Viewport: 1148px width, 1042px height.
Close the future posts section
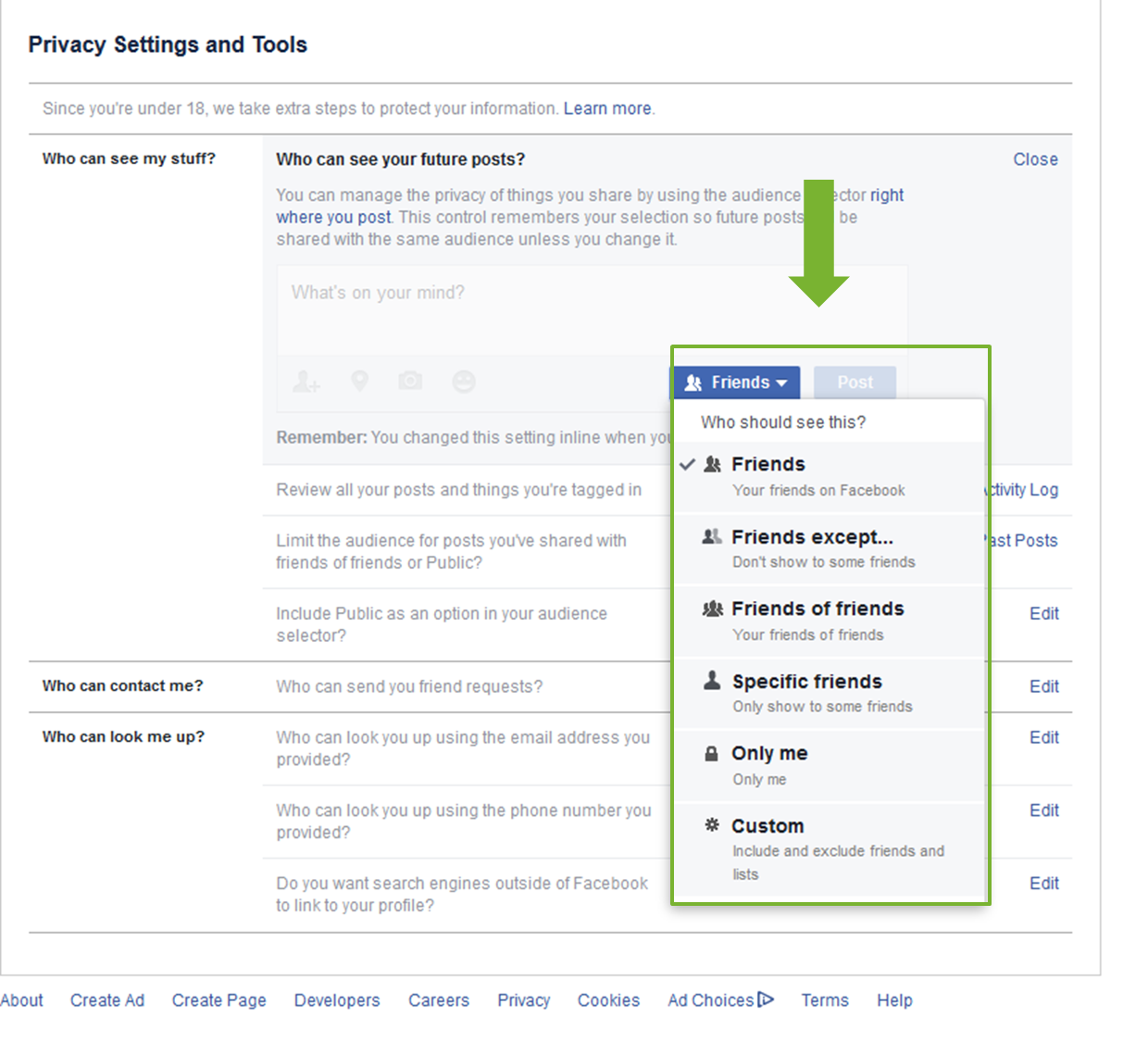[1035, 159]
